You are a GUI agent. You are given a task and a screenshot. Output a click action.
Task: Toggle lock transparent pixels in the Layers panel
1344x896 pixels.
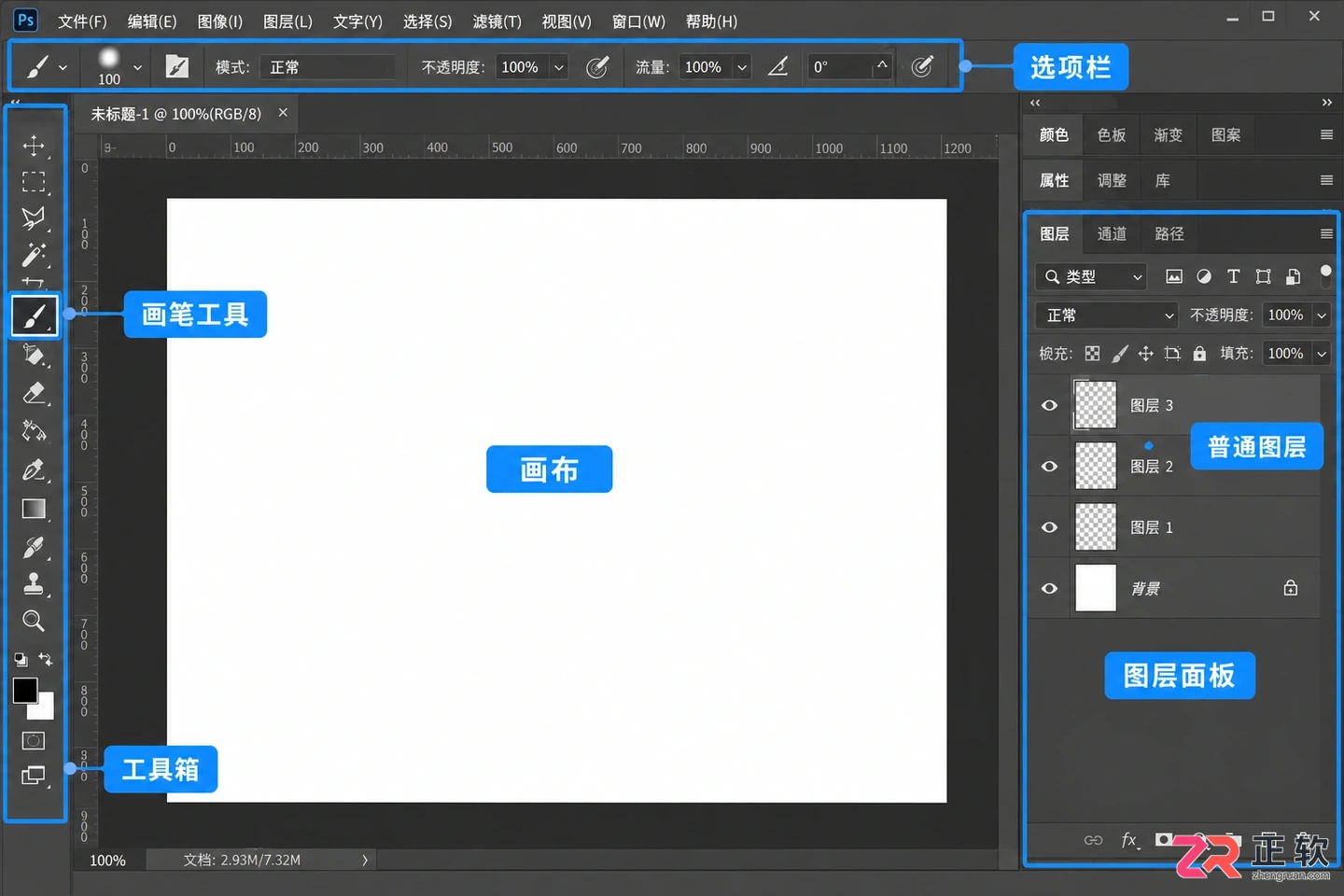(x=1092, y=354)
